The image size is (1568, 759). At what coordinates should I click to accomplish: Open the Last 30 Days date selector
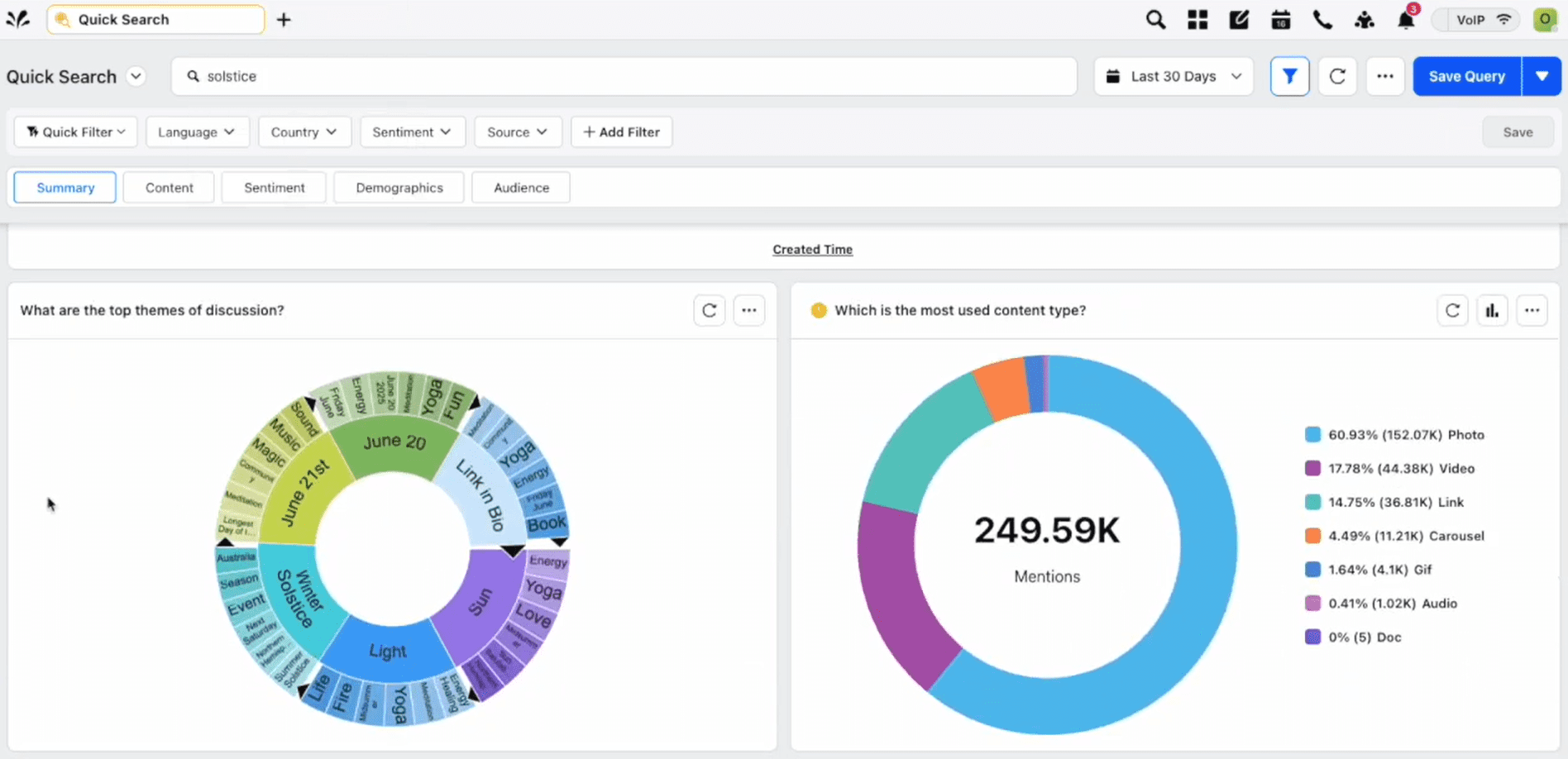(x=1174, y=76)
